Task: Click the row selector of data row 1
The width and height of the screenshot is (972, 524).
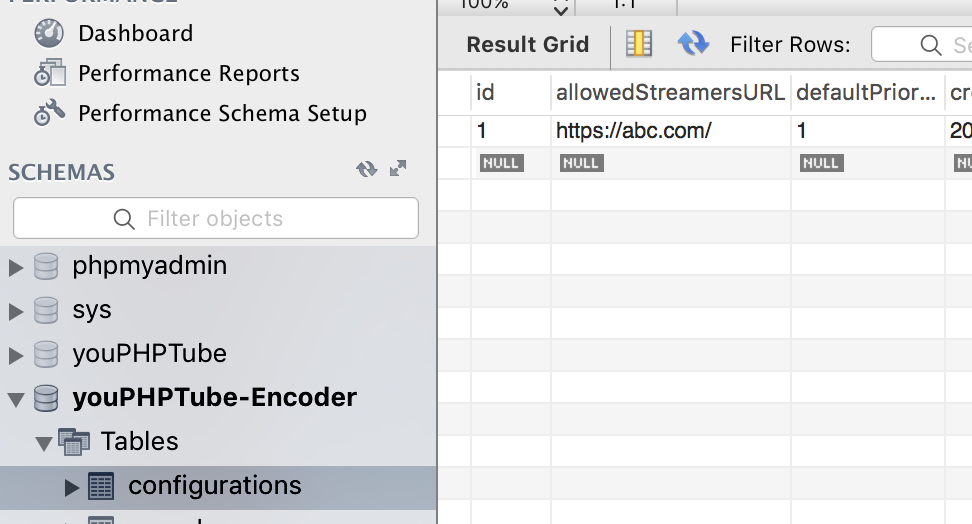Action: 454,131
